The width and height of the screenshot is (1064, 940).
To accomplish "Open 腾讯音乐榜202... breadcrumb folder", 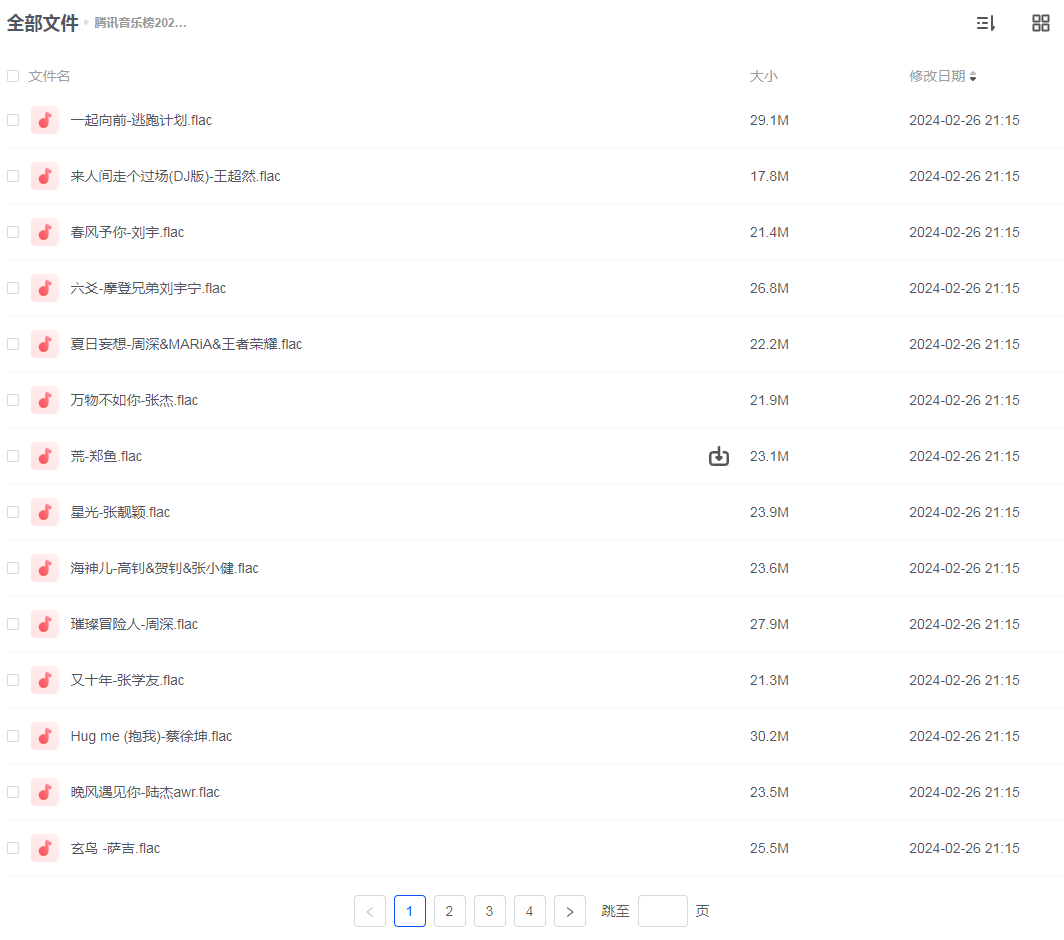I will coord(140,23).
